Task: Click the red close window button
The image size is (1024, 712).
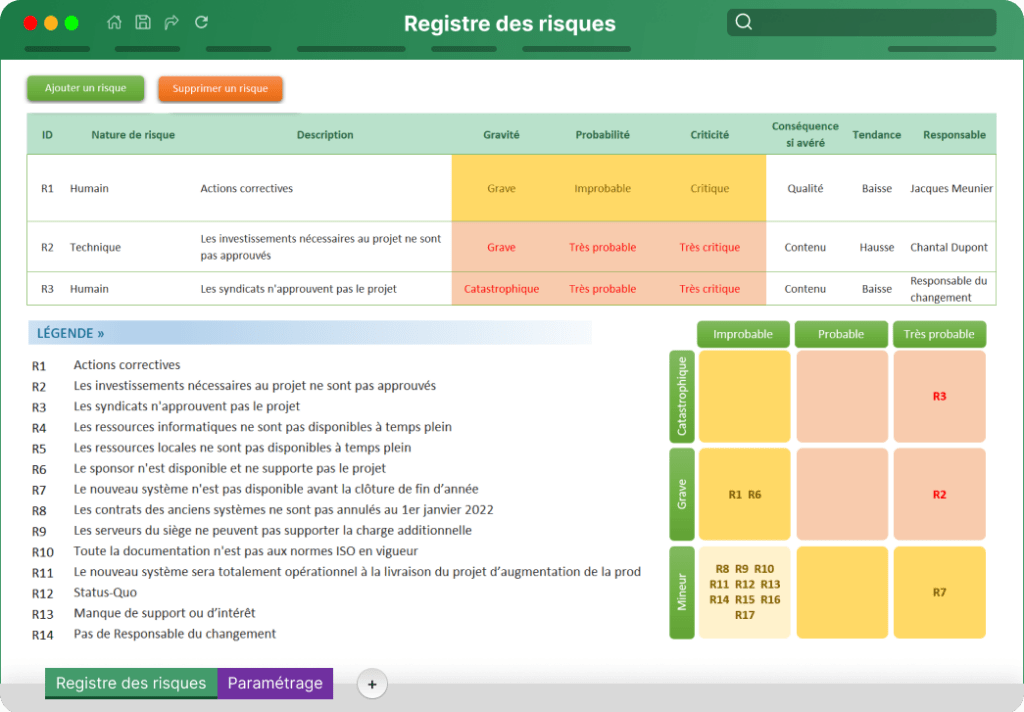Action: click(x=31, y=24)
